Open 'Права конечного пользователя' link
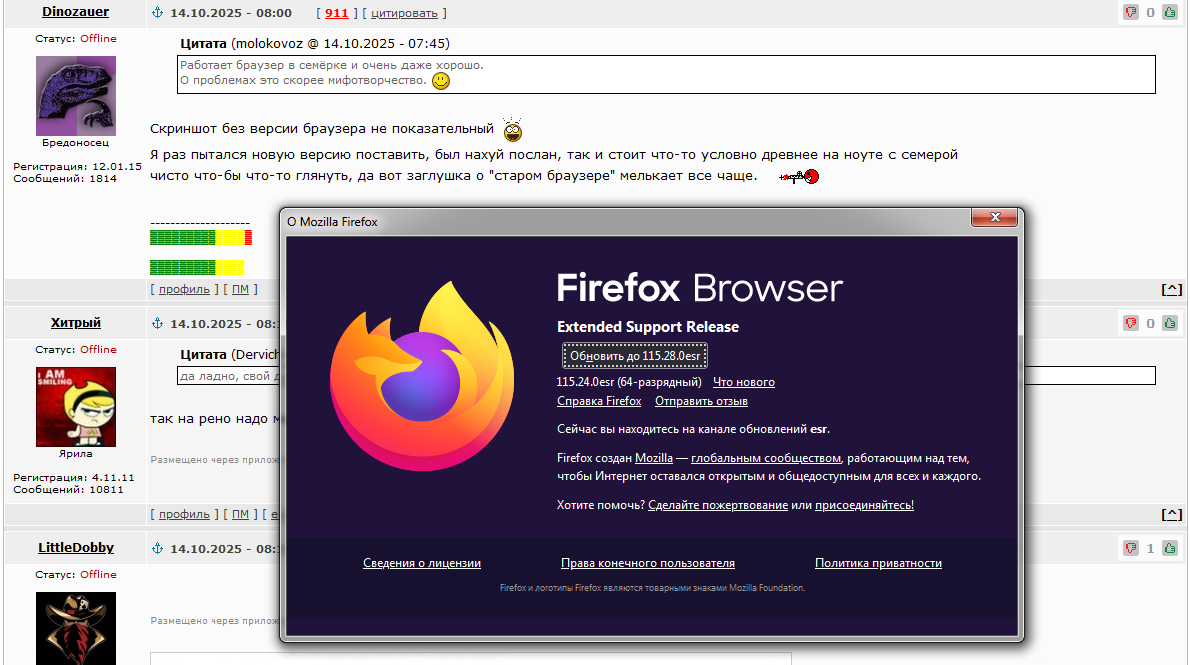 (647, 563)
